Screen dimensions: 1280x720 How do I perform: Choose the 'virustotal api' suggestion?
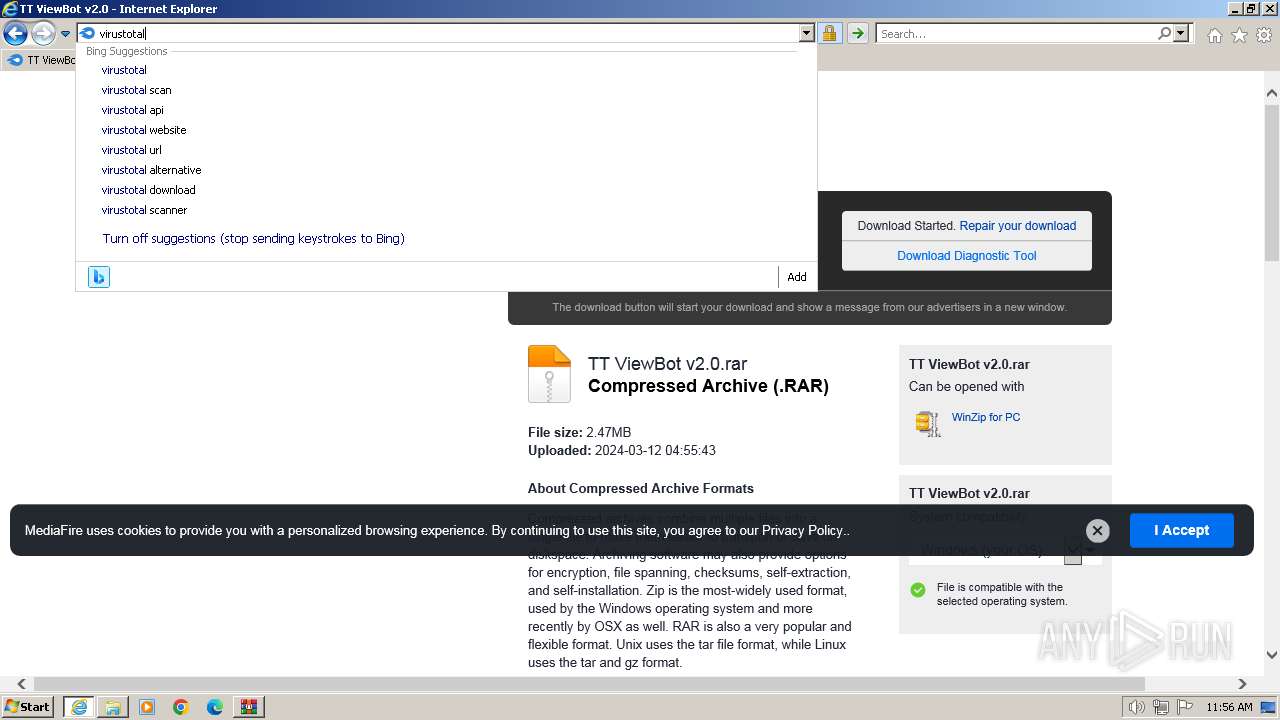(132, 110)
